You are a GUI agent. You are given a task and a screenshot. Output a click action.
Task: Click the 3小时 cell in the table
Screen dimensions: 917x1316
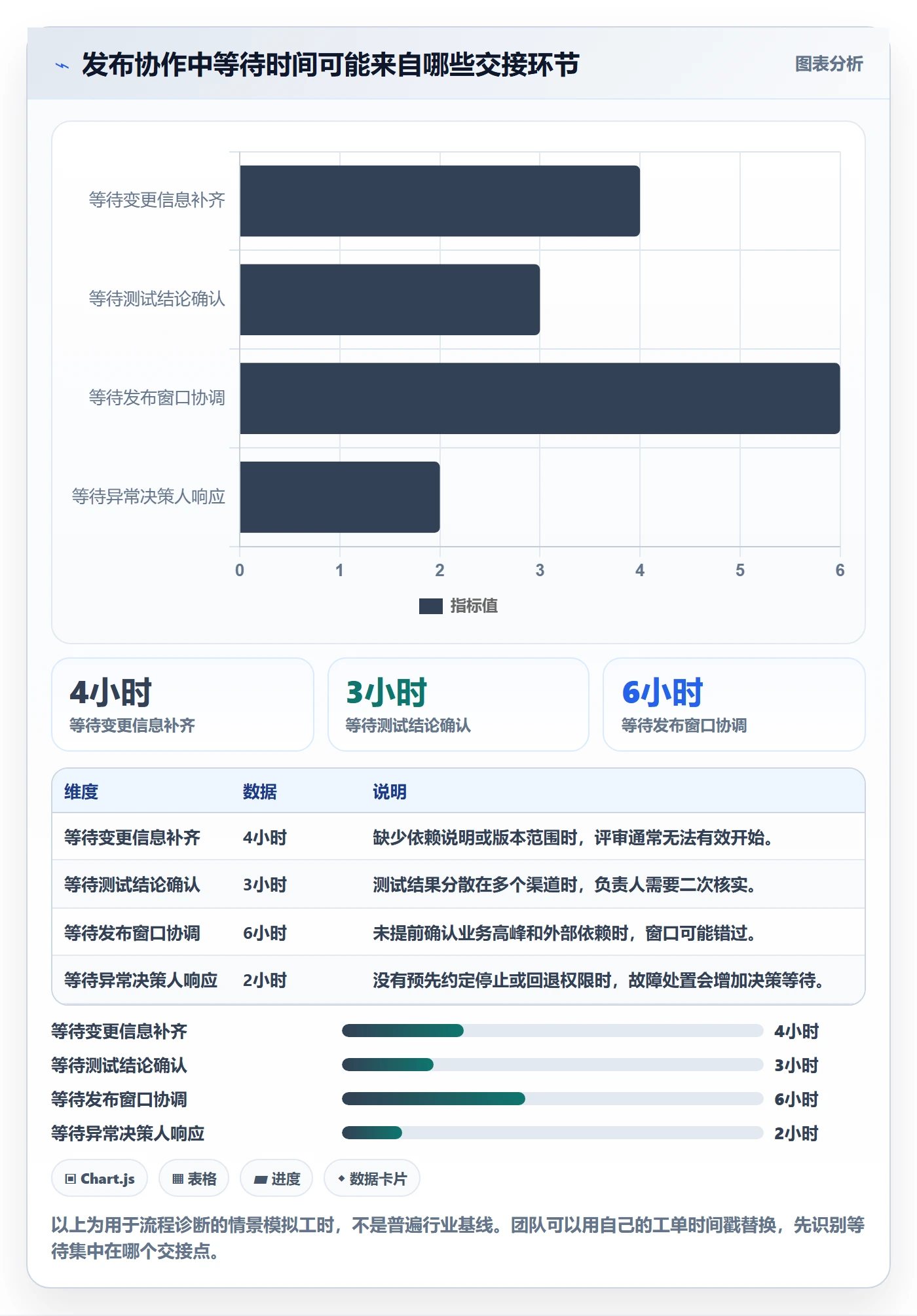click(x=265, y=885)
